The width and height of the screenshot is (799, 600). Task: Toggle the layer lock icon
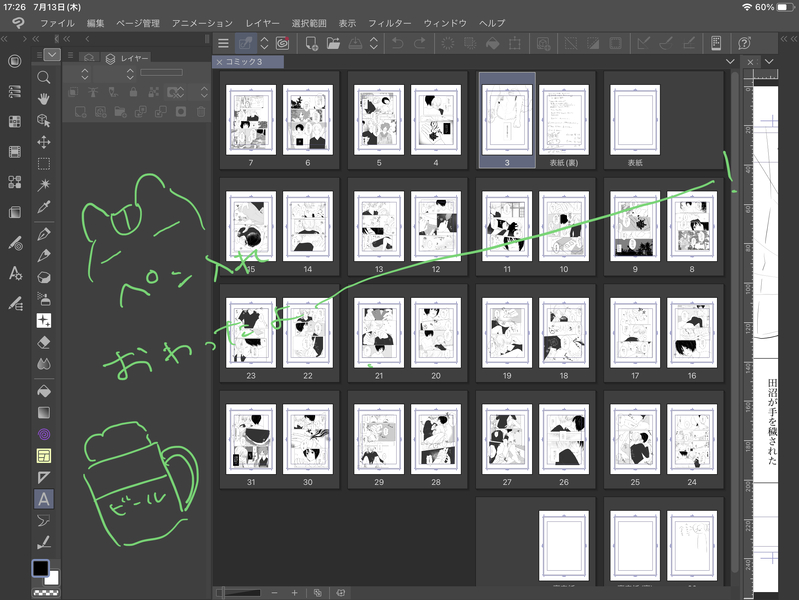(x=133, y=92)
